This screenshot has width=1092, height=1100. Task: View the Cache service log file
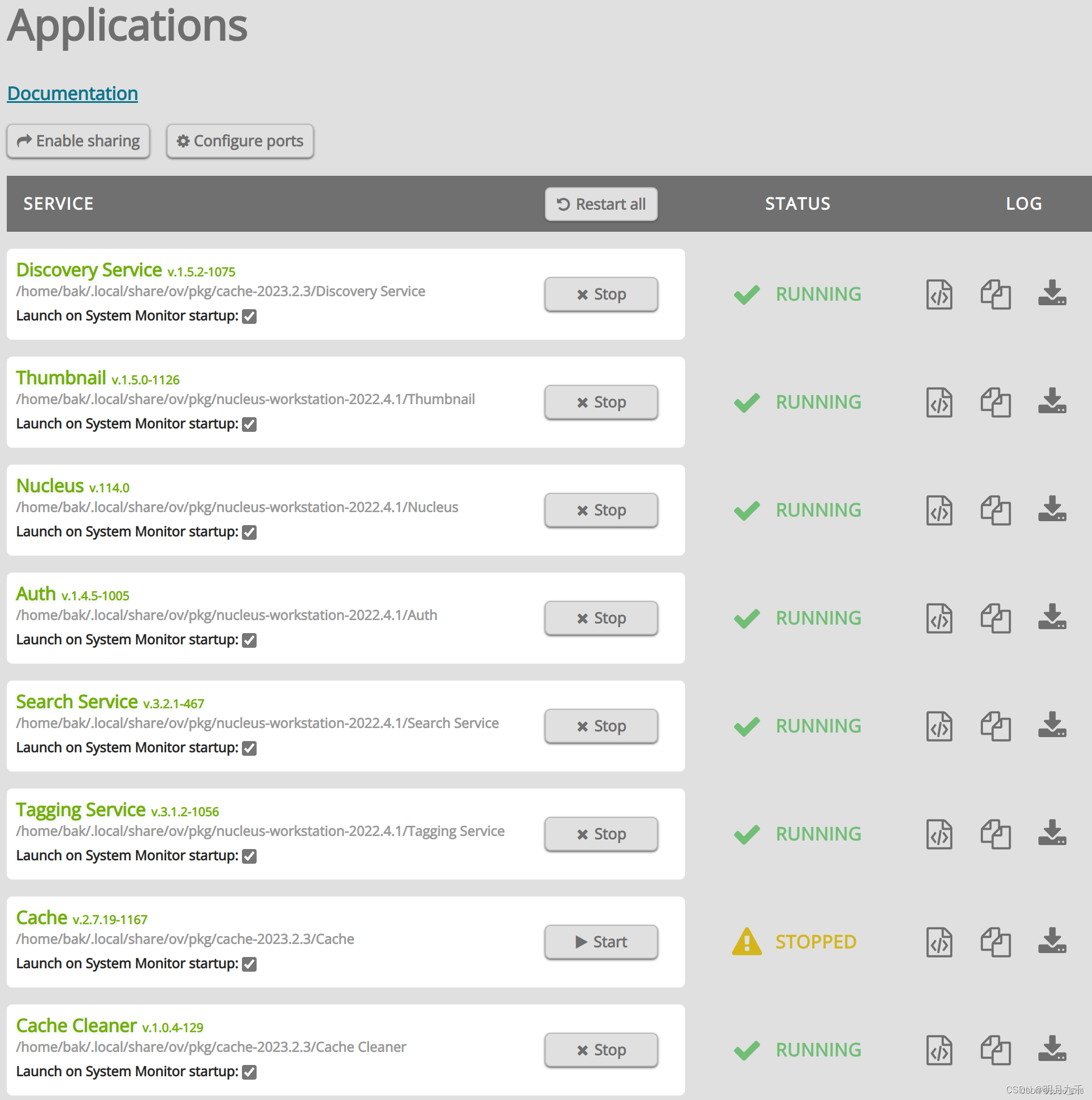939,942
